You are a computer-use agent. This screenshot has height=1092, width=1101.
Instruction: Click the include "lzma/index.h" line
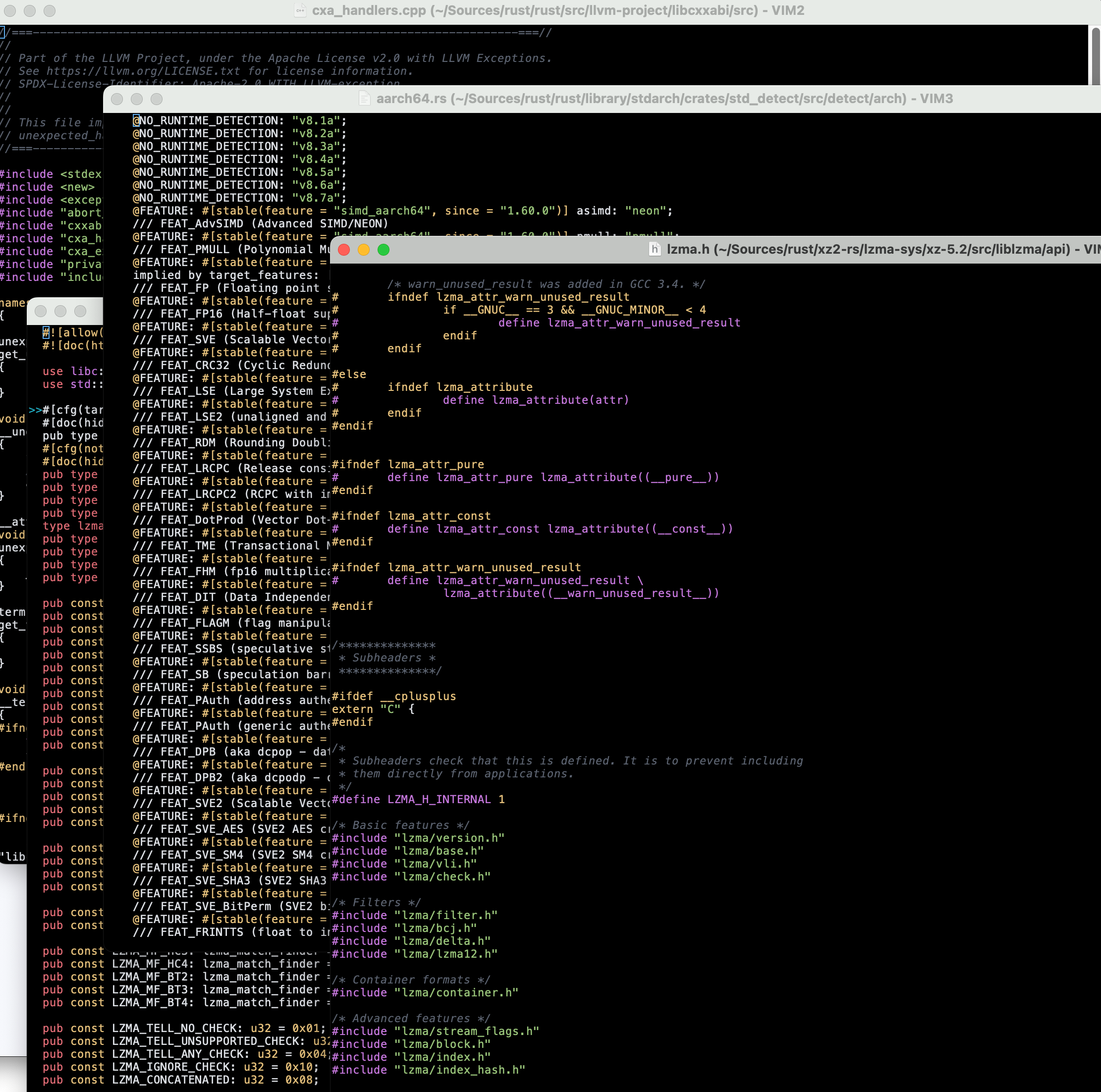click(411, 1057)
